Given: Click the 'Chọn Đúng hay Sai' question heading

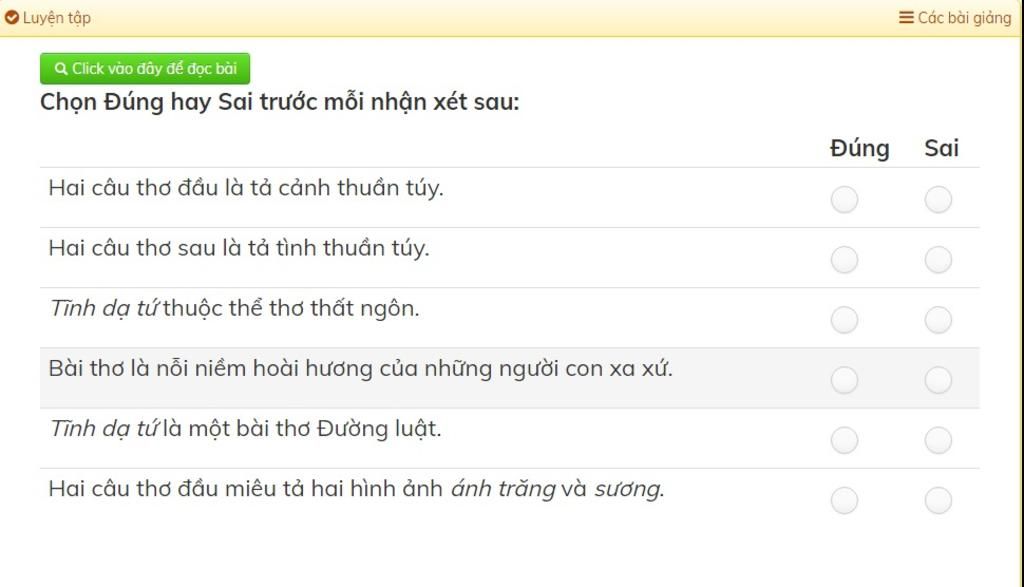Looking at the screenshot, I should pyautogui.click(x=280, y=103).
